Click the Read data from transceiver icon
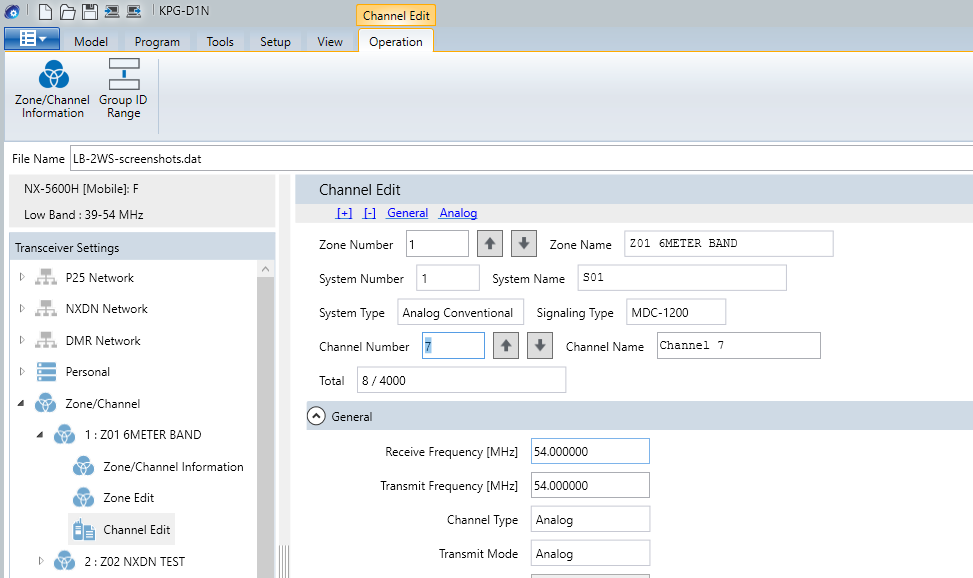The image size is (973, 578). click(x=111, y=12)
